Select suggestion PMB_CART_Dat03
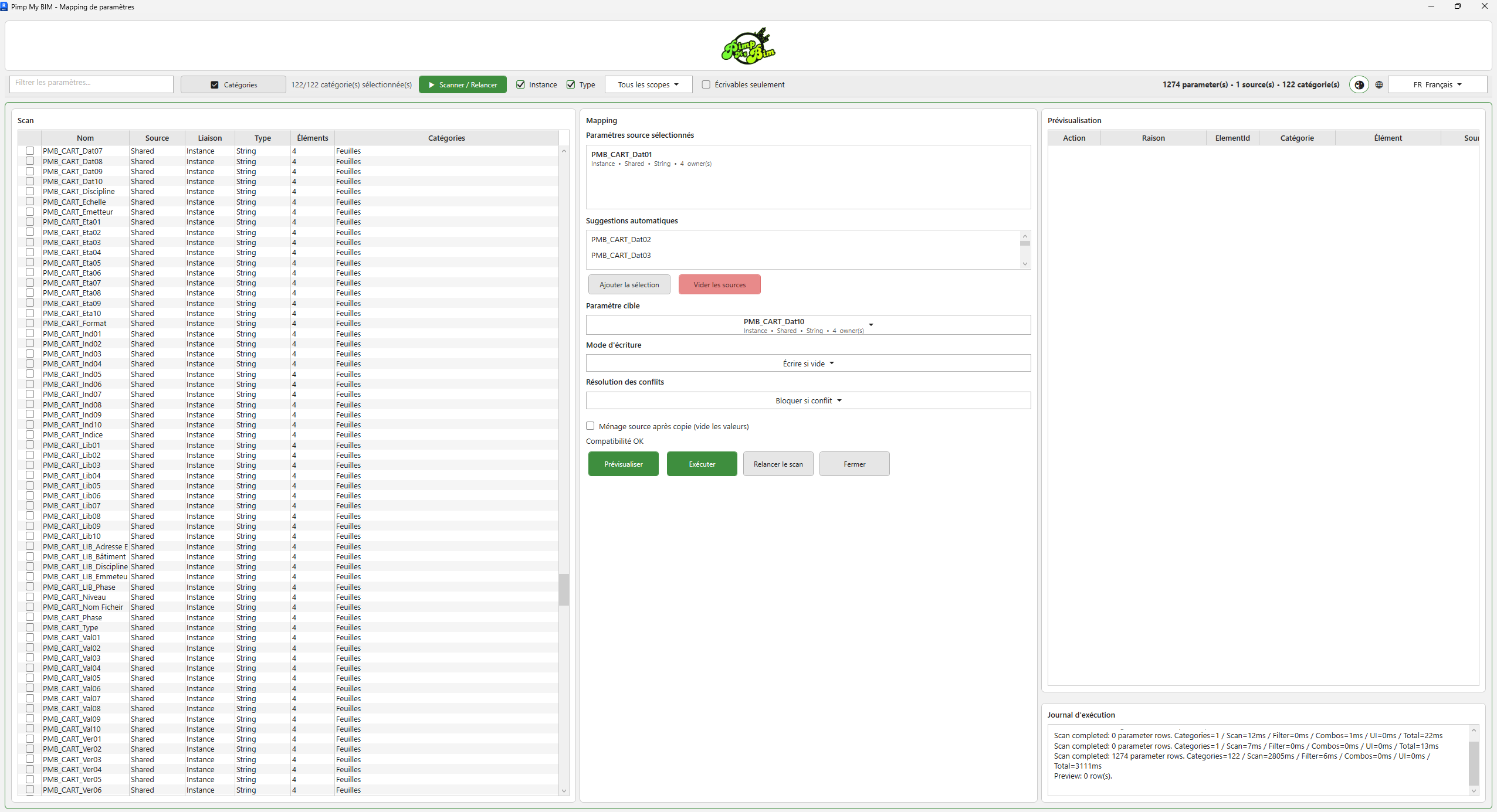1497x812 pixels. tap(621, 255)
